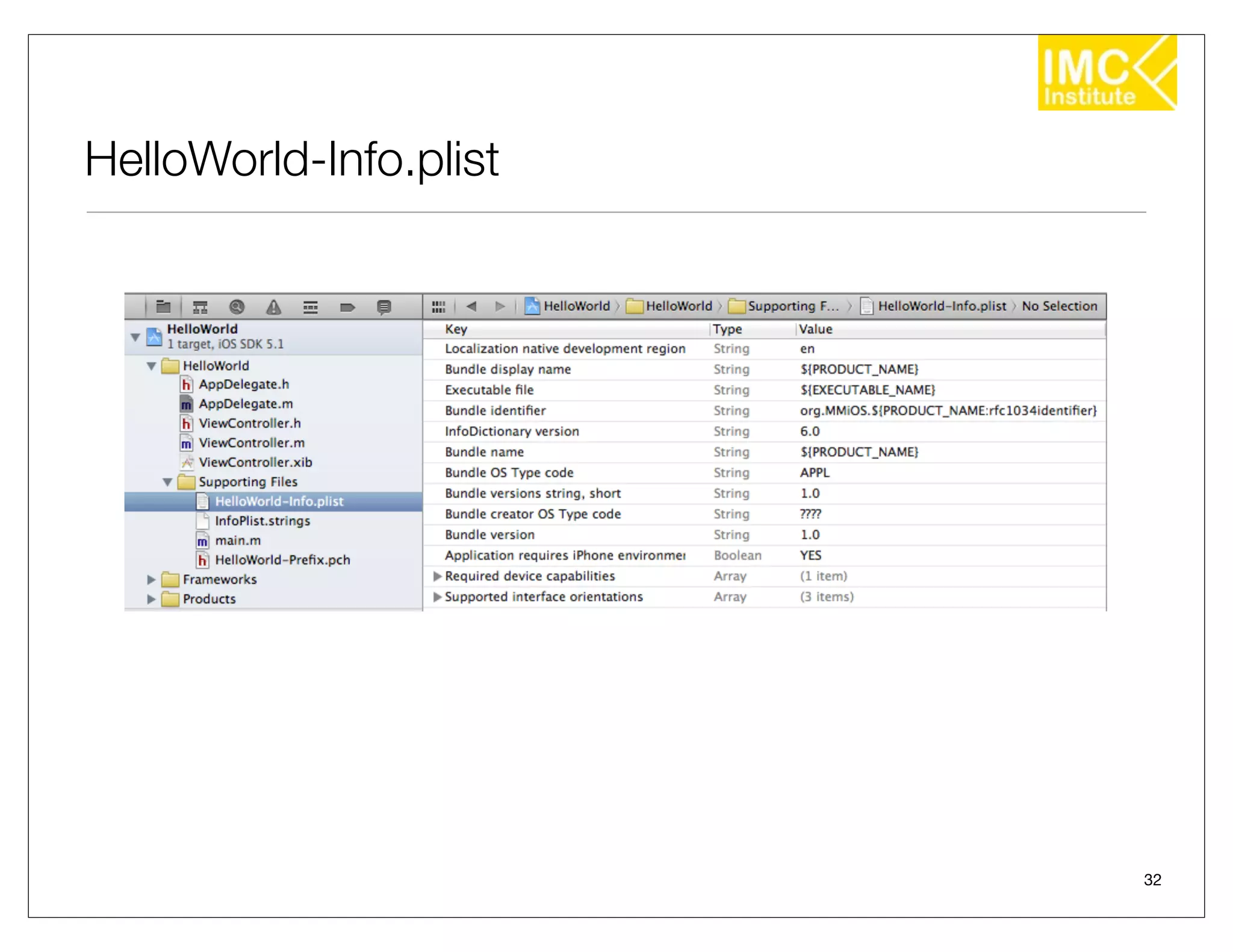Select InfoDictionary version key

[x=512, y=431]
